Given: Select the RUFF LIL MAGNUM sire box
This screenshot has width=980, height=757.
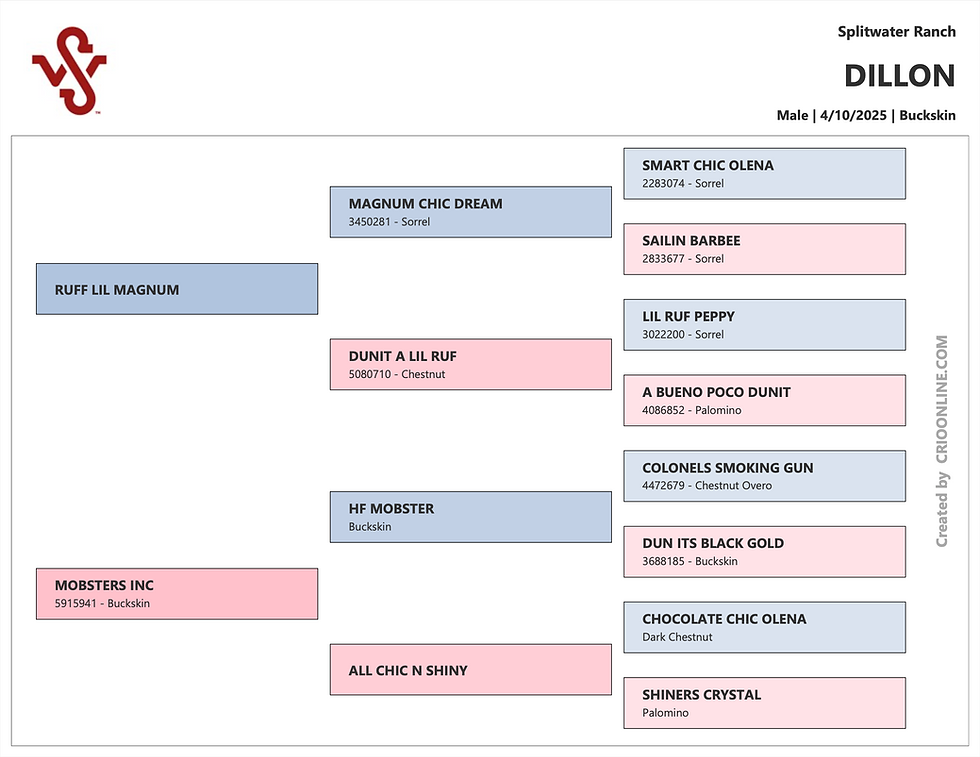Looking at the screenshot, I should pyautogui.click(x=177, y=289).
